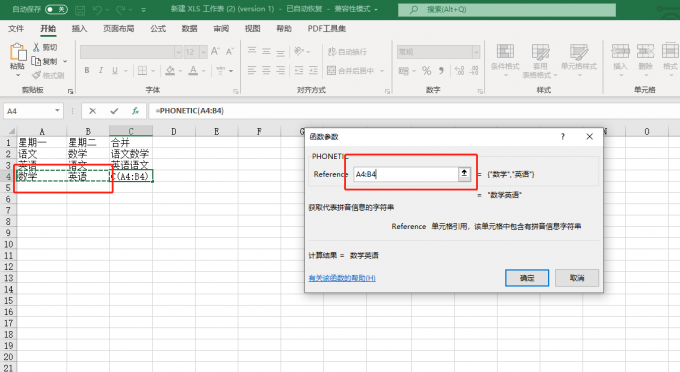
Task: Click the Decrease Decimal icon
Action: 474,71
